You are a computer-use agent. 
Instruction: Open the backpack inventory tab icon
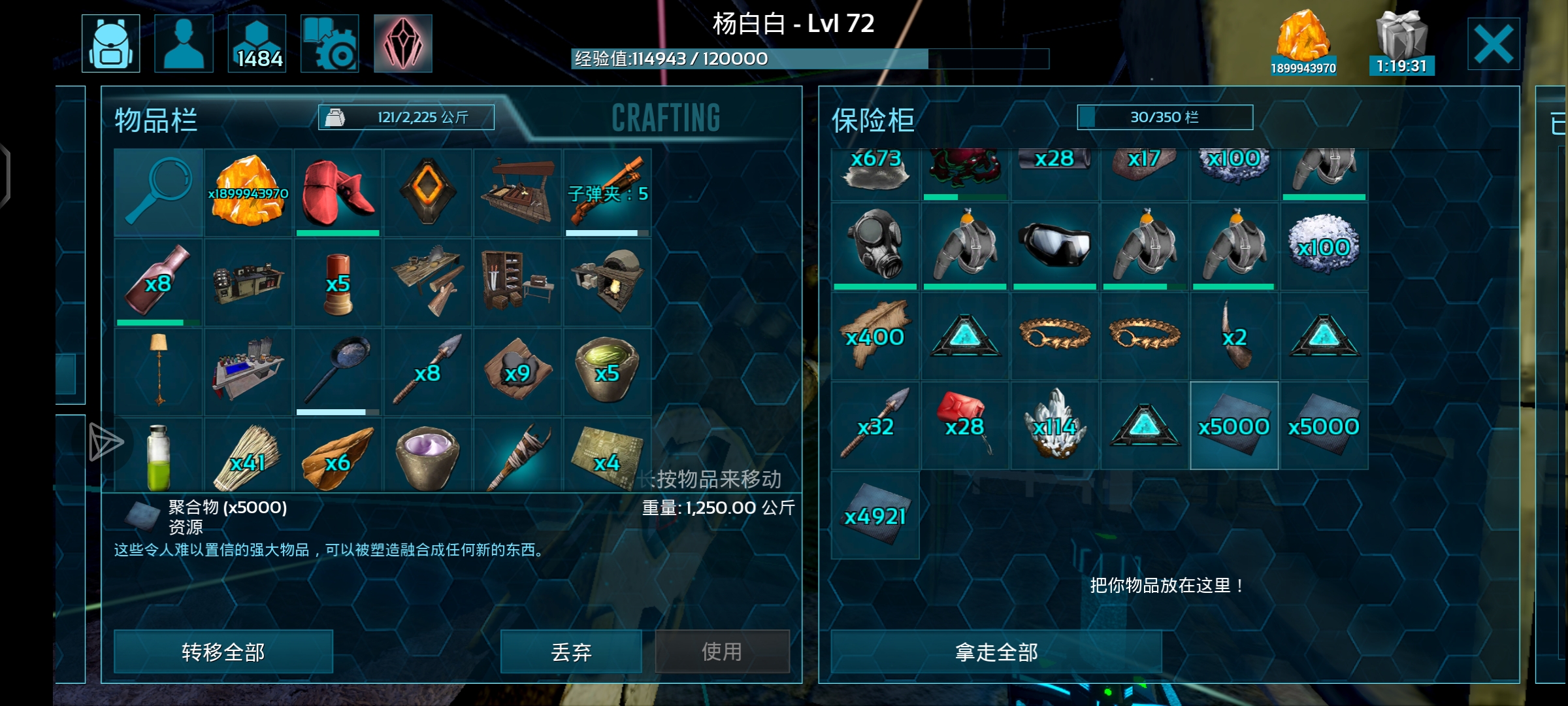(111, 44)
